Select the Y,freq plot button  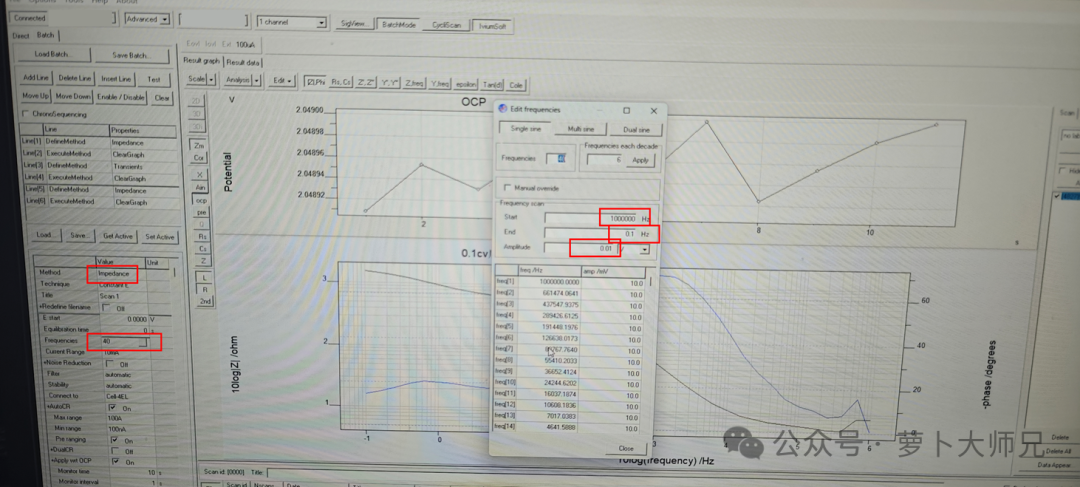pos(440,84)
